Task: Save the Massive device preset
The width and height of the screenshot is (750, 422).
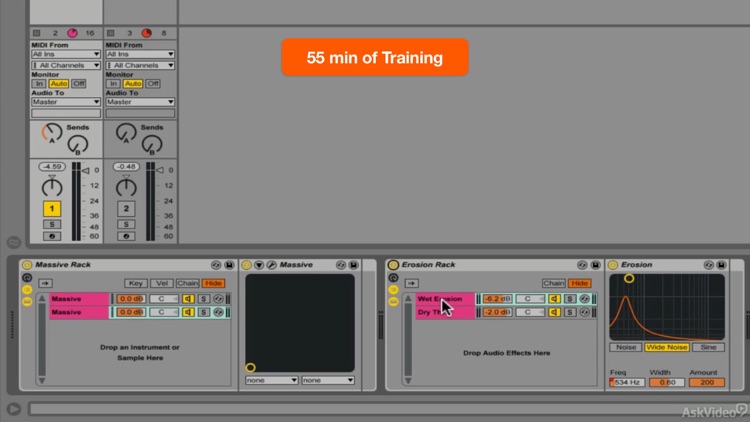Action: click(353, 265)
